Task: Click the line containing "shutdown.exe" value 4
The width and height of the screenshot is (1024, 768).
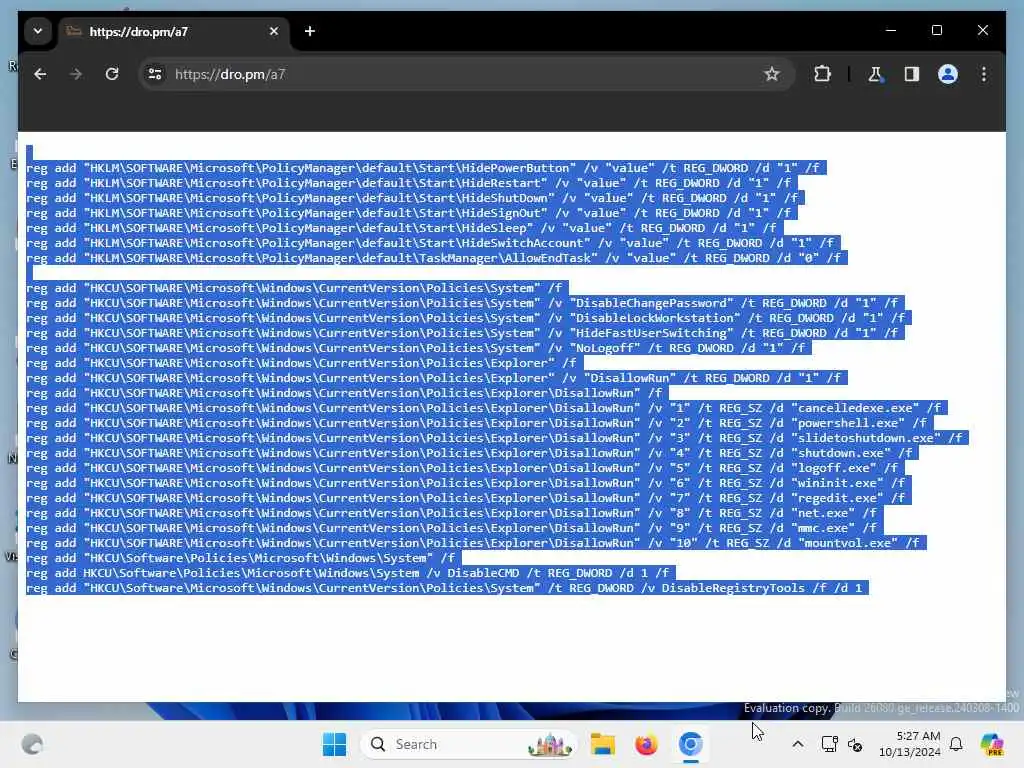Action: tap(472, 453)
